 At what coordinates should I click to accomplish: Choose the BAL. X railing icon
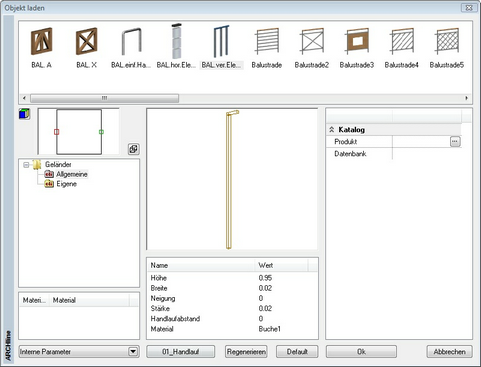point(87,41)
